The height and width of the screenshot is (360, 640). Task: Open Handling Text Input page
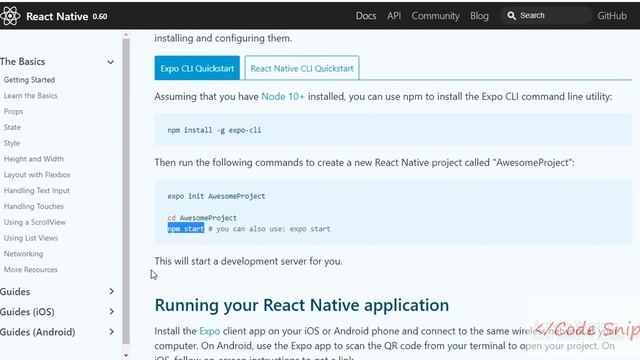click(x=37, y=191)
